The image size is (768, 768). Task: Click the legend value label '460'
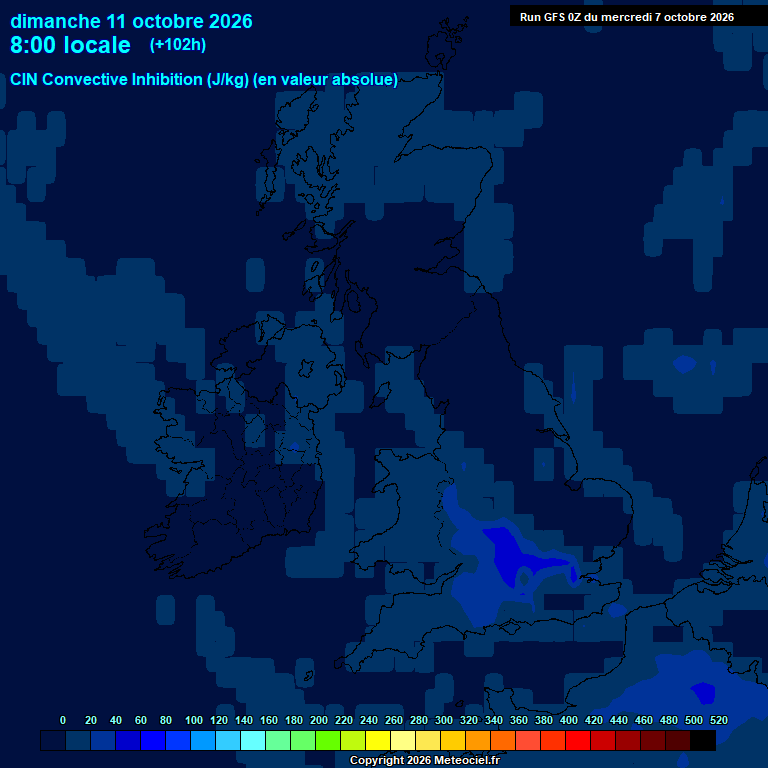[x=644, y=720]
